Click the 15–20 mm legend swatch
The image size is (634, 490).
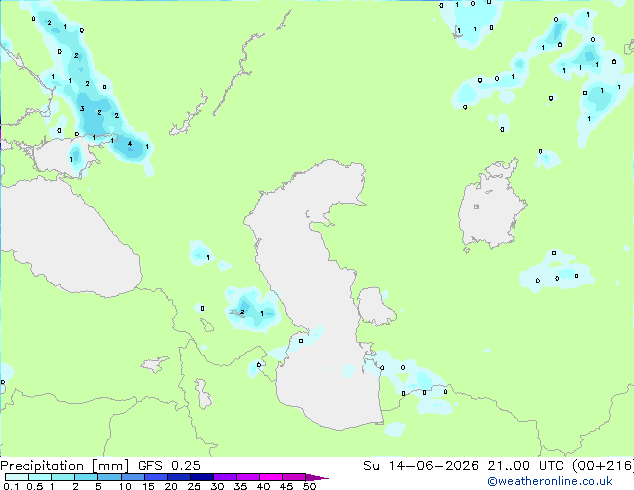click(155, 477)
